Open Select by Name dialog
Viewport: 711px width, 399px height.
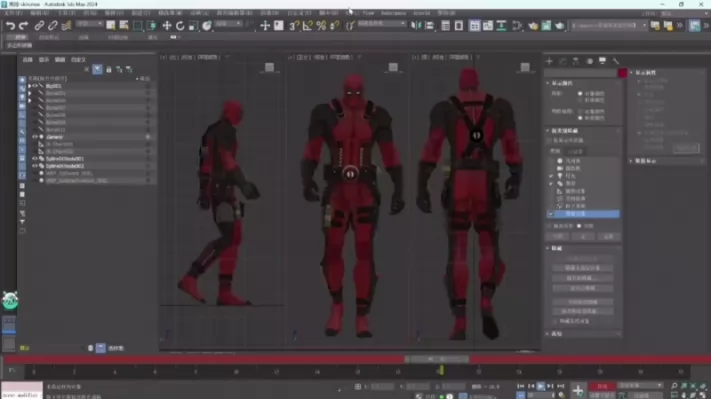tap(124, 26)
